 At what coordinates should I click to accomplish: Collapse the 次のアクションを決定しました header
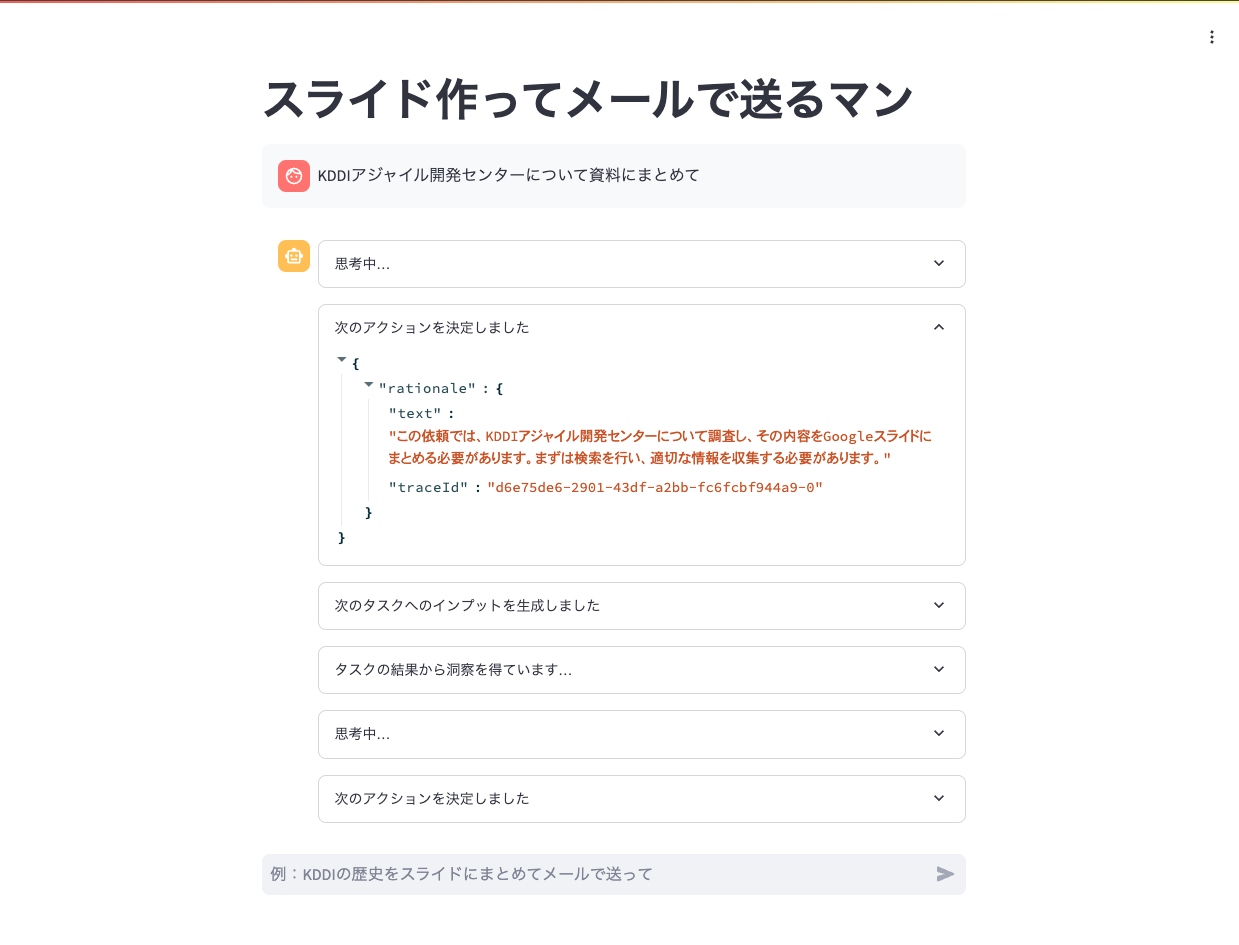pos(641,327)
